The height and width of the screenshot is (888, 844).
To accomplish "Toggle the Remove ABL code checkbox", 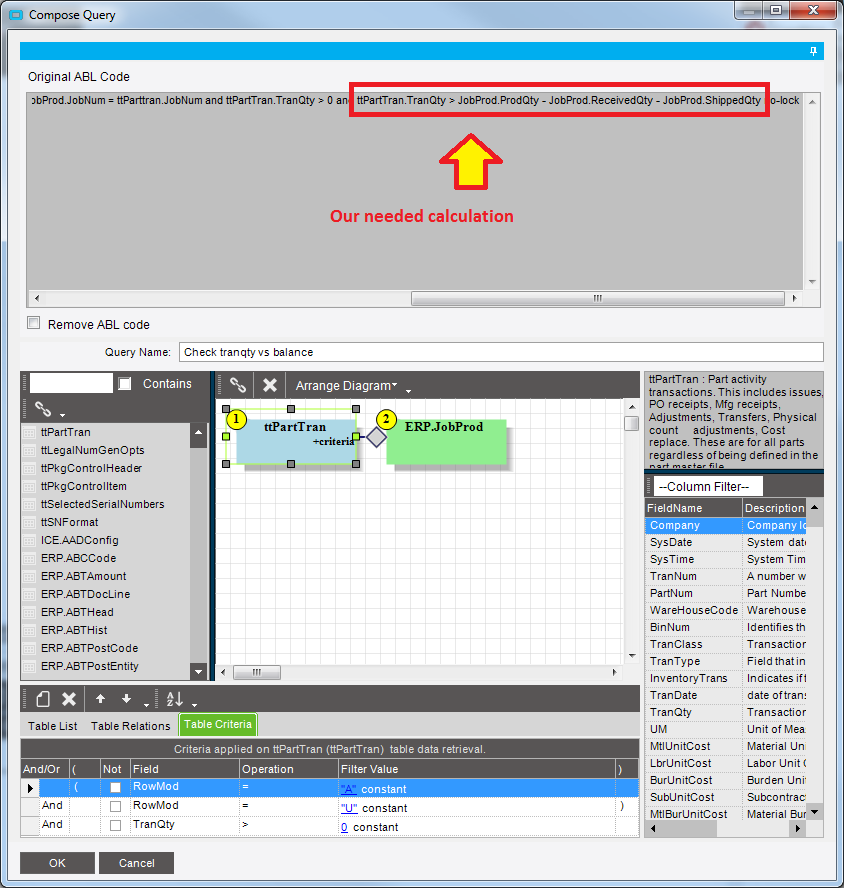I will pyautogui.click(x=34, y=323).
